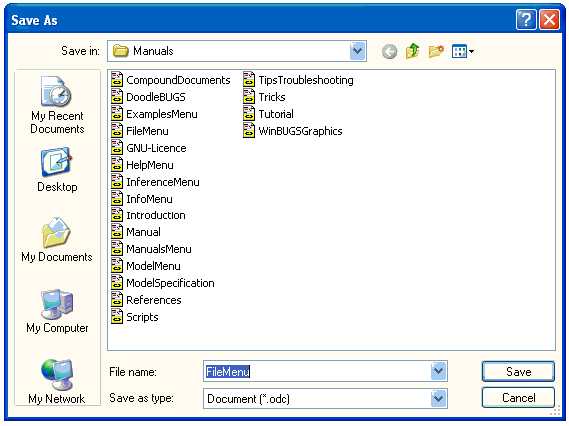Select the ManualsMenu file icon
This screenshot has width=569, height=426.
117,249
